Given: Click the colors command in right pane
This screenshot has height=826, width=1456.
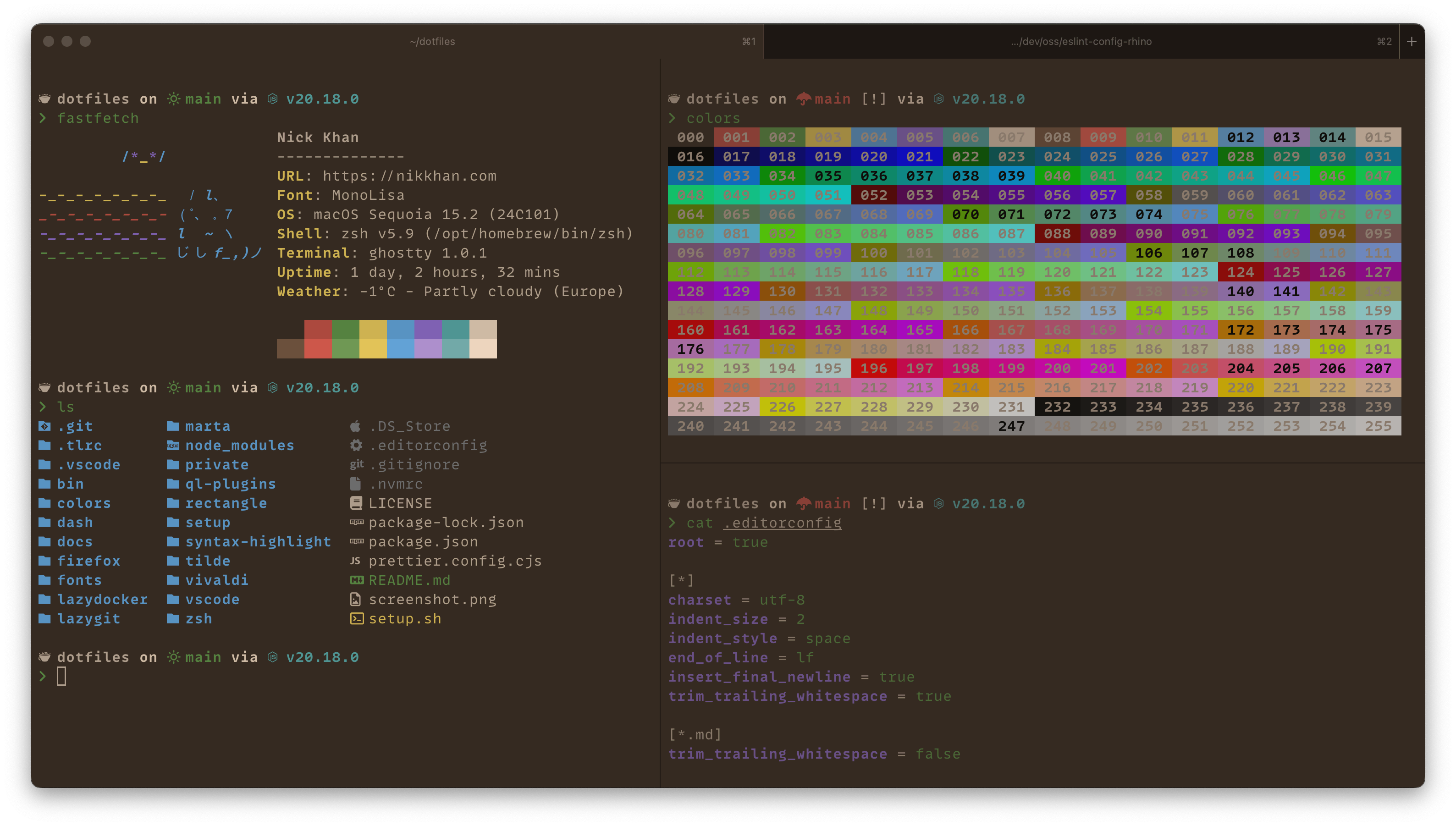Looking at the screenshot, I should (713, 118).
